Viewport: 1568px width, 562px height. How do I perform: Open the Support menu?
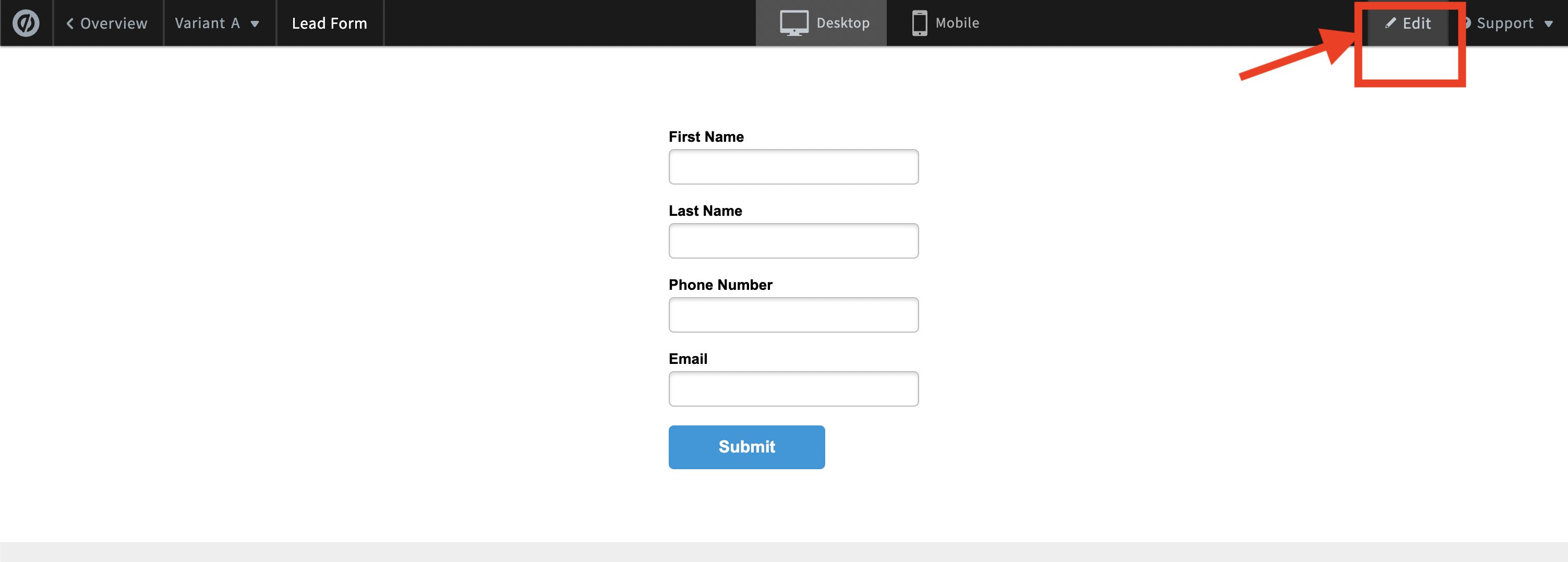[x=1505, y=23]
